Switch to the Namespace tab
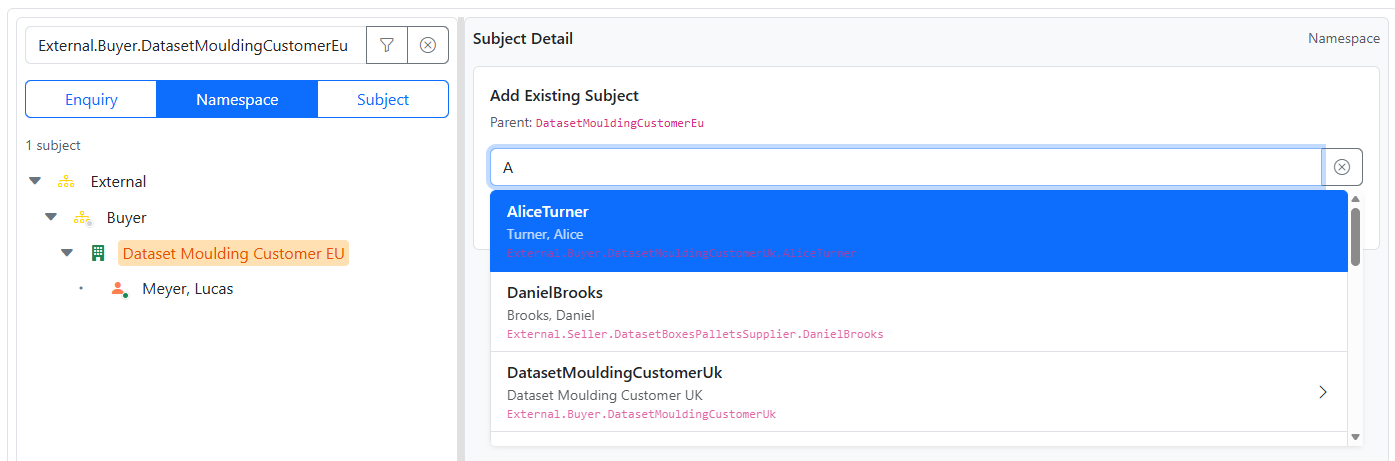This screenshot has width=1395, height=461. (237, 99)
